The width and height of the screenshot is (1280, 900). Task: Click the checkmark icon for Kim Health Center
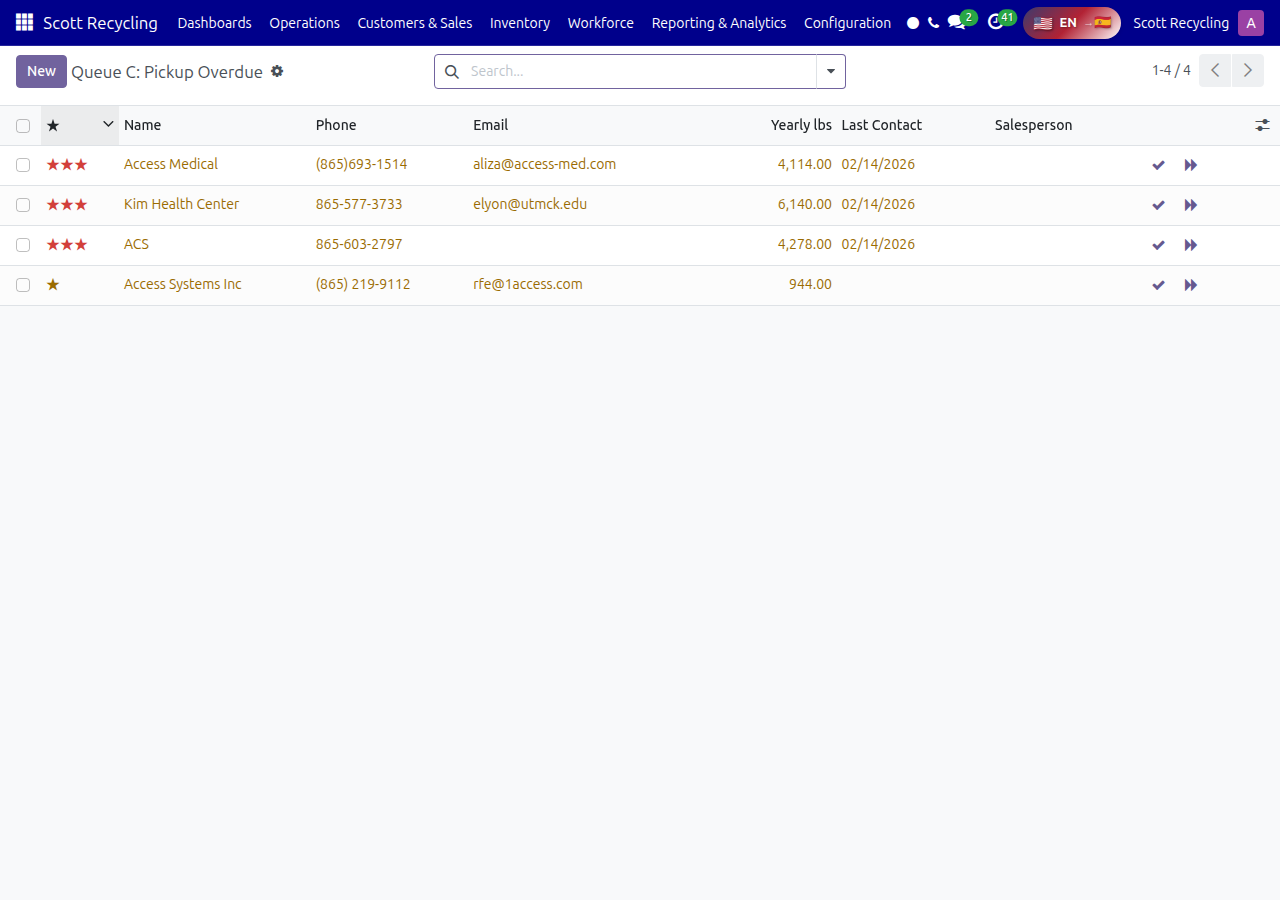tap(1158, 205)
